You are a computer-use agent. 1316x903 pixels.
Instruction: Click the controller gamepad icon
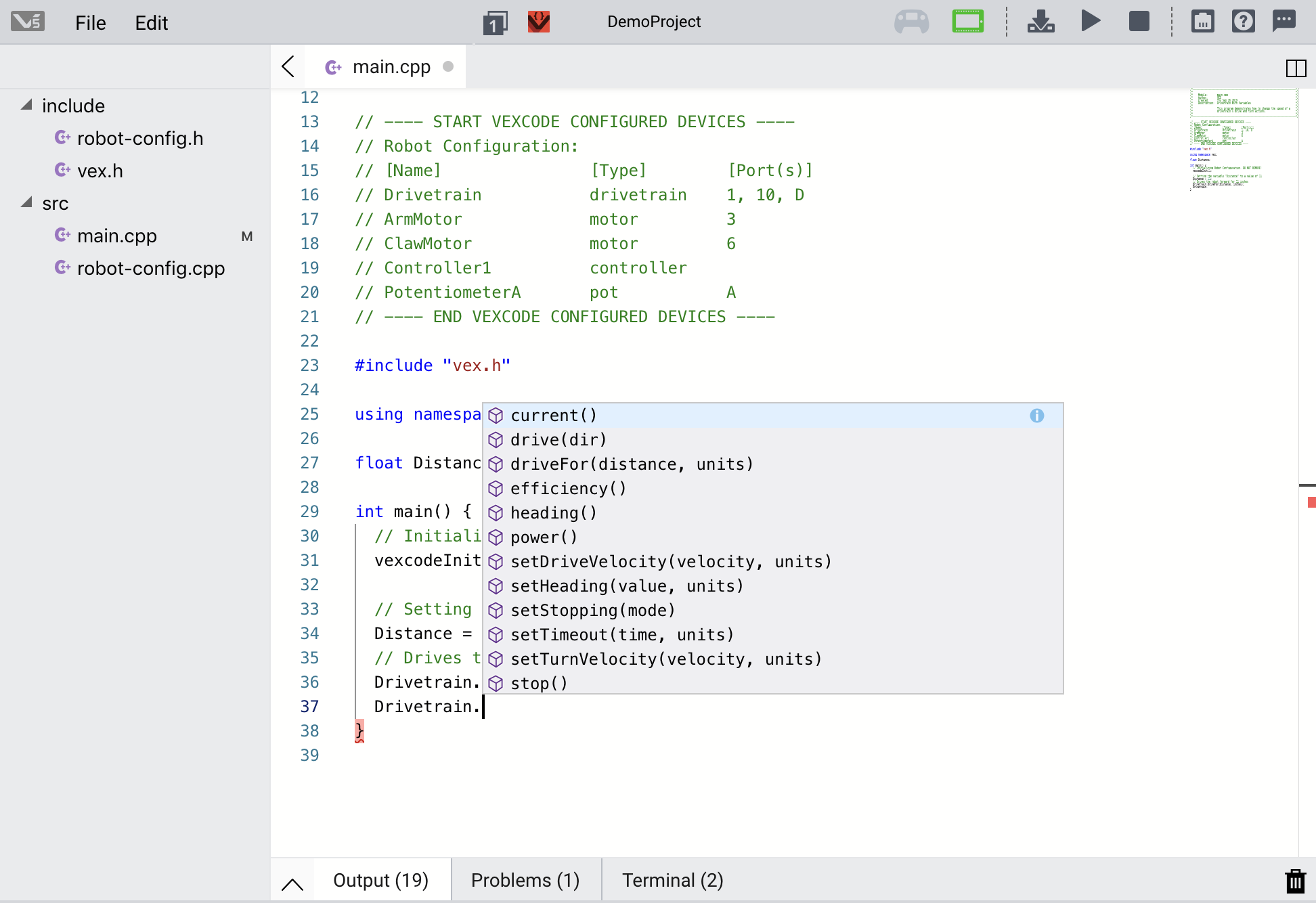(911, 22)
